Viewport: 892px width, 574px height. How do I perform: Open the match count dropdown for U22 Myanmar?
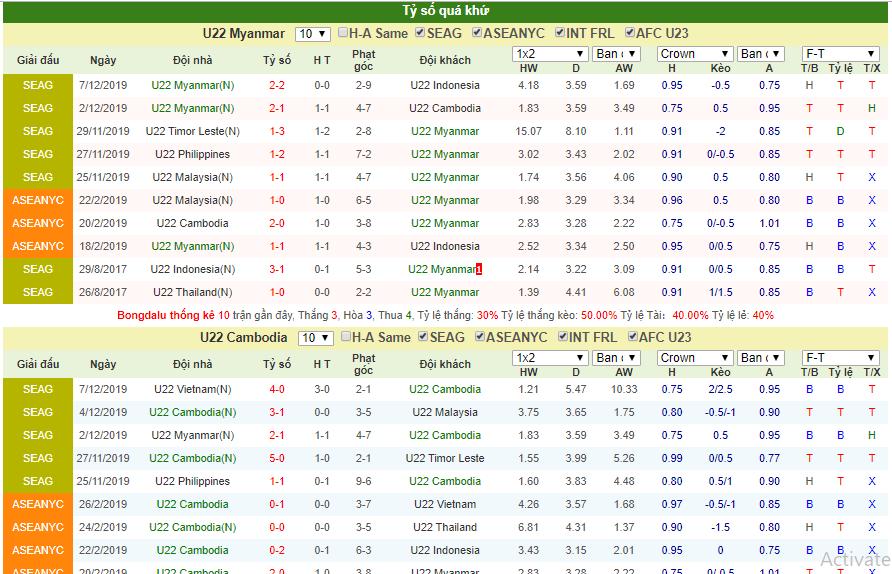[x=312, y=34]
